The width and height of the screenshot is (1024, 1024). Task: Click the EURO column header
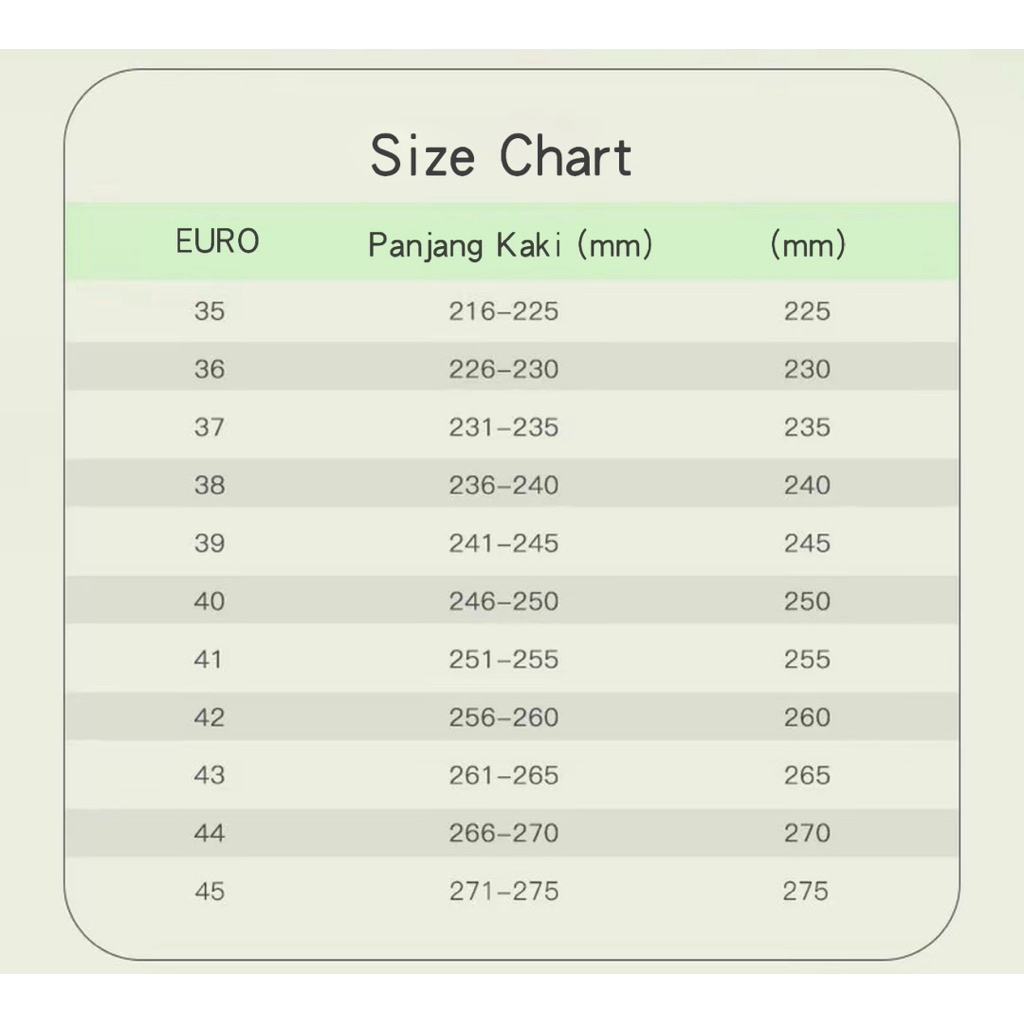(x=217, y=242)
